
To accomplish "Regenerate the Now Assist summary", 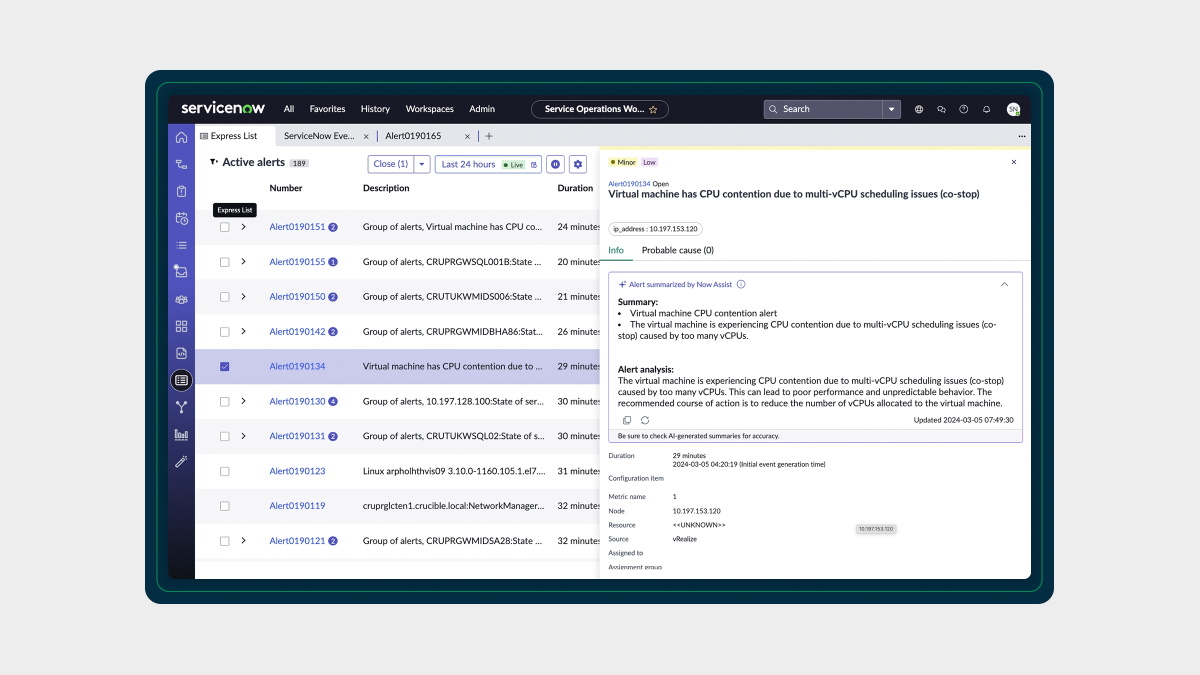I will (645, 420).
